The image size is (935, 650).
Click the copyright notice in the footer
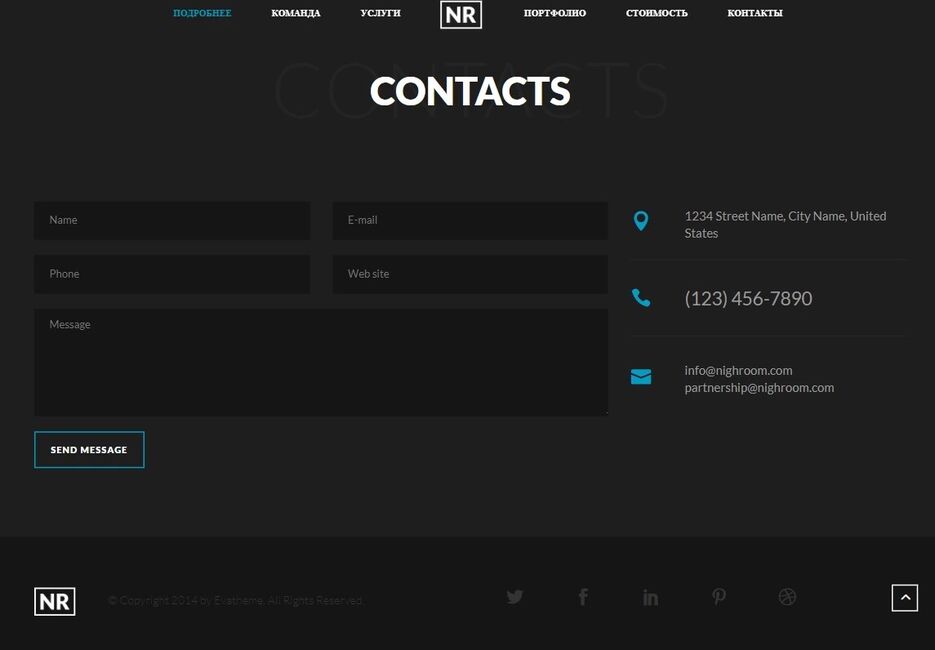(x=236, y=601)
